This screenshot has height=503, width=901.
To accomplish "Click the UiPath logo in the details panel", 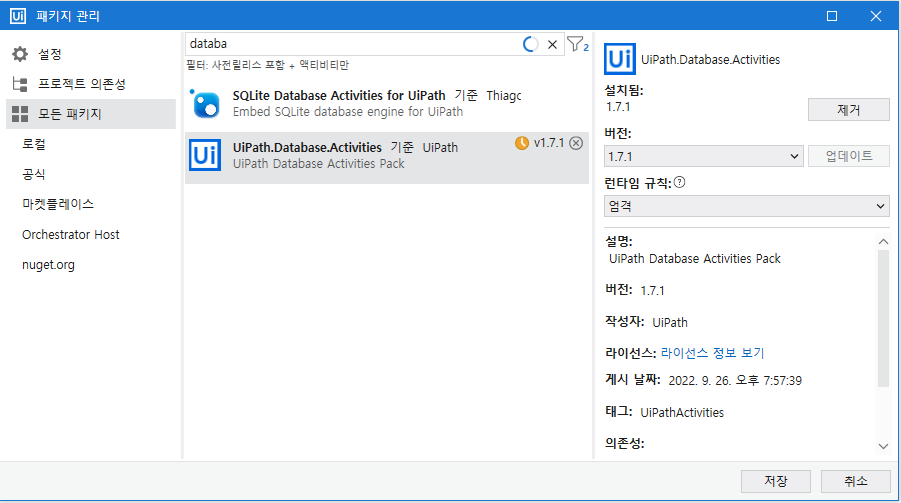I will click(619, 59).
